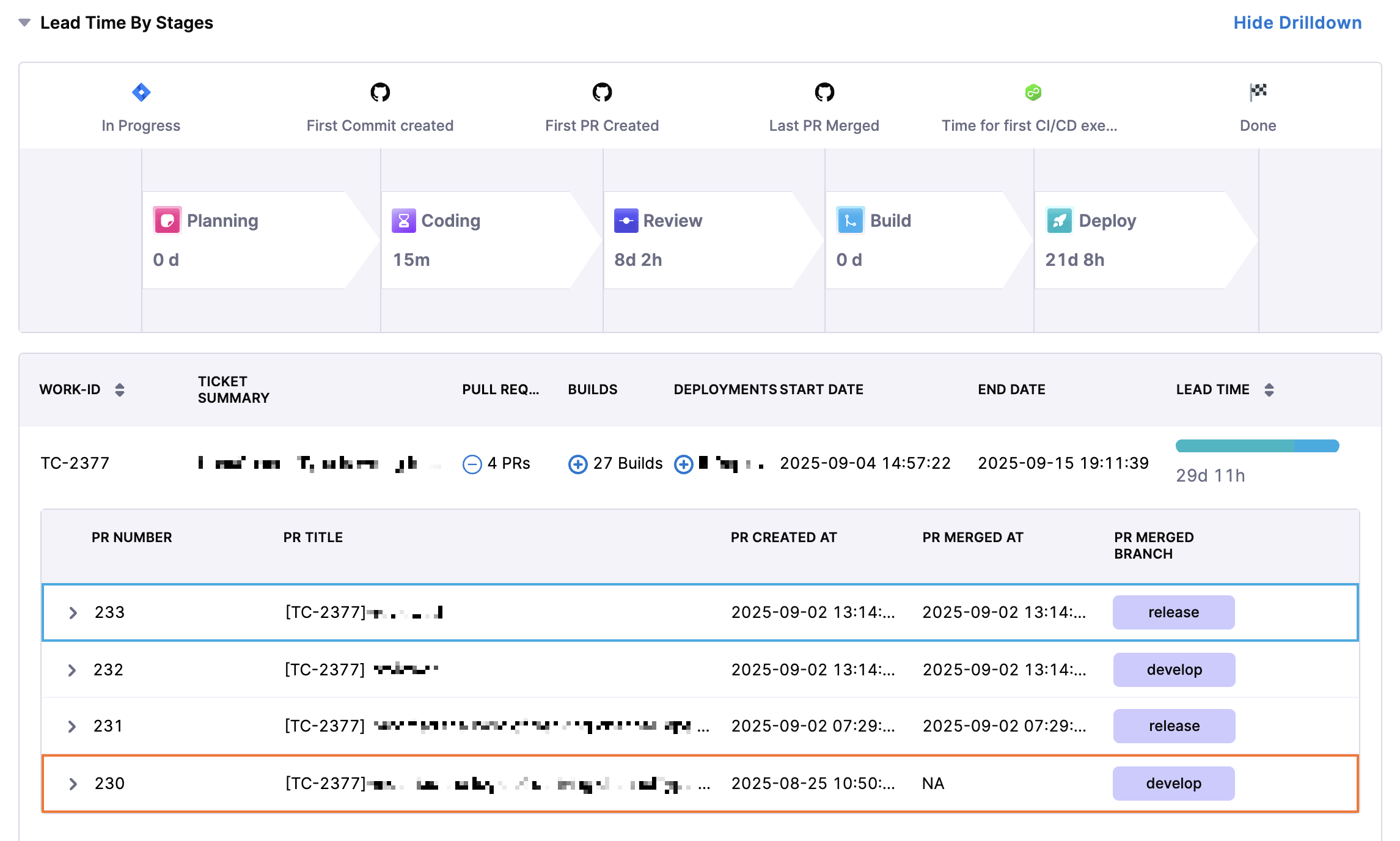Image resolution: width=1400 pixels, height=841 pixels.
Task: Expand PR number 233 row
Action: pos(73,612)
